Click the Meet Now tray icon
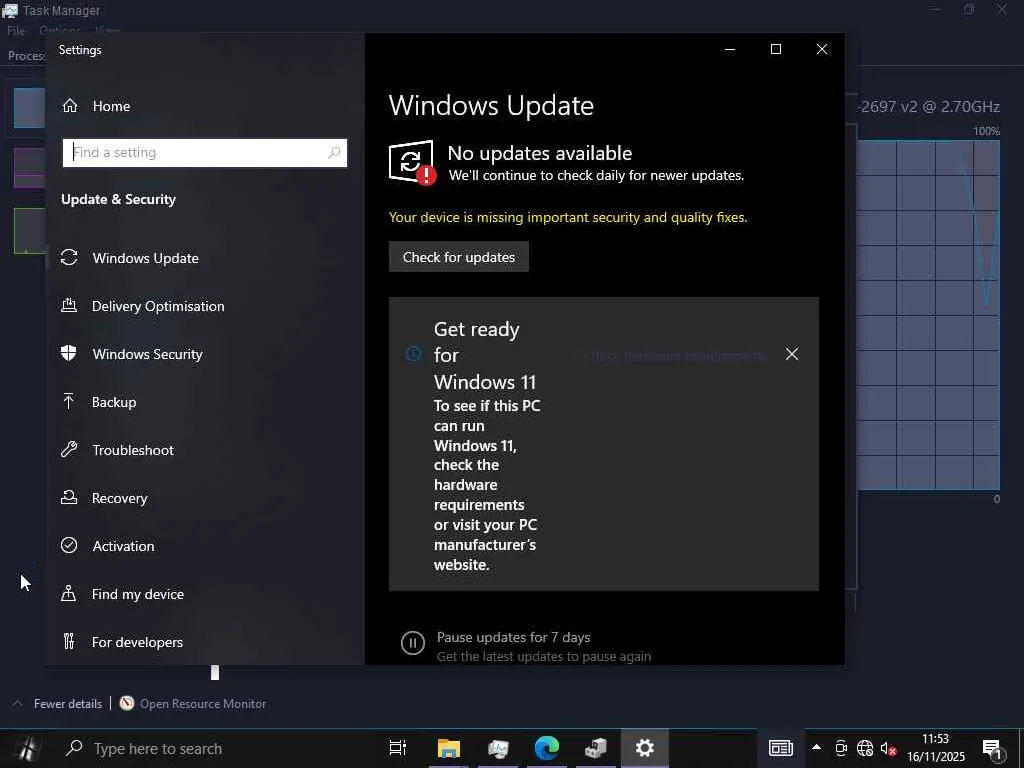The width and height of the screenshot is (1024, 768). pos(841,748)
